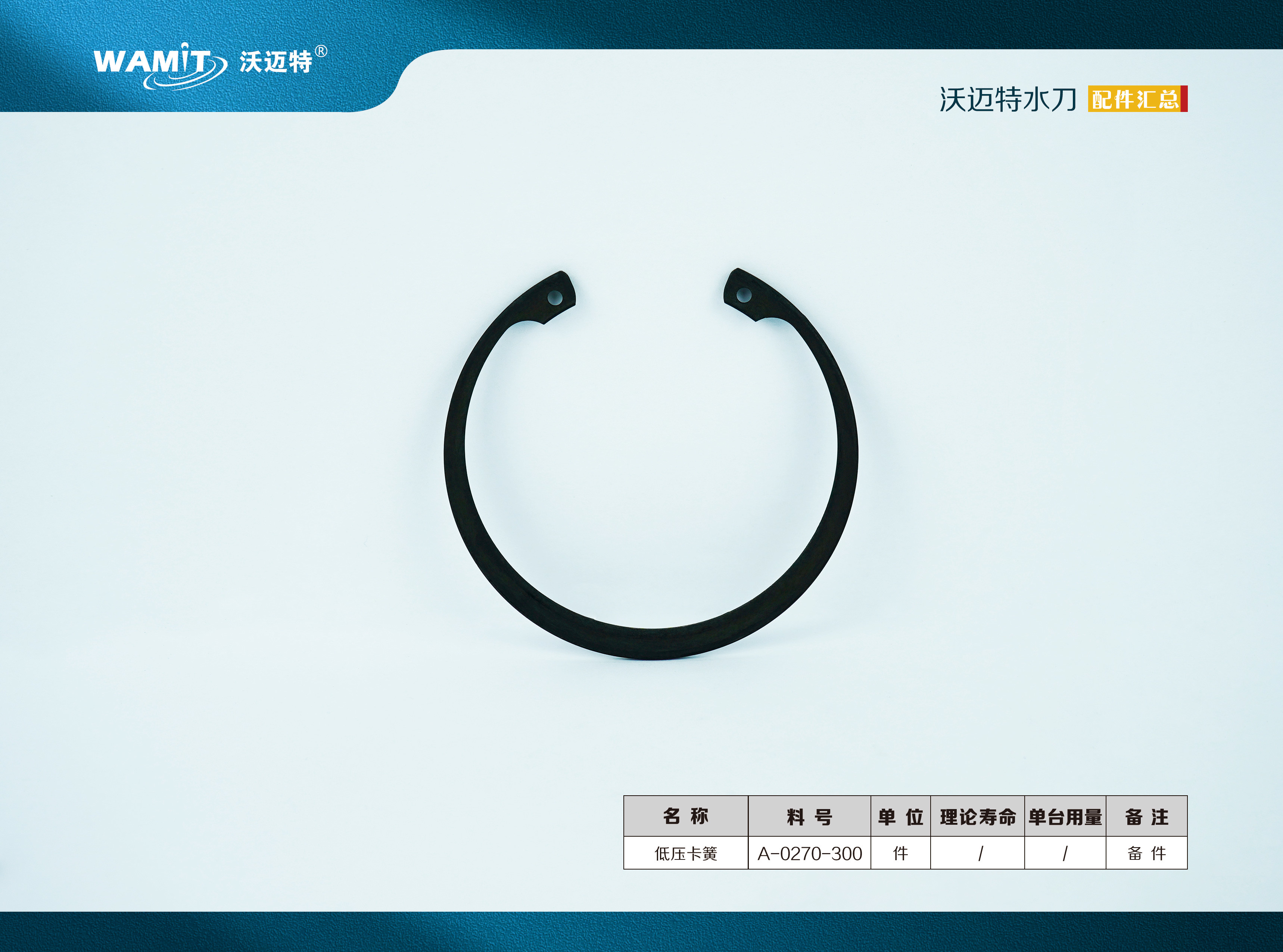Viewport: 1283px width, 952px height.
Task: Click the yellow 配件汇总 label
Action: [1138, 99]
